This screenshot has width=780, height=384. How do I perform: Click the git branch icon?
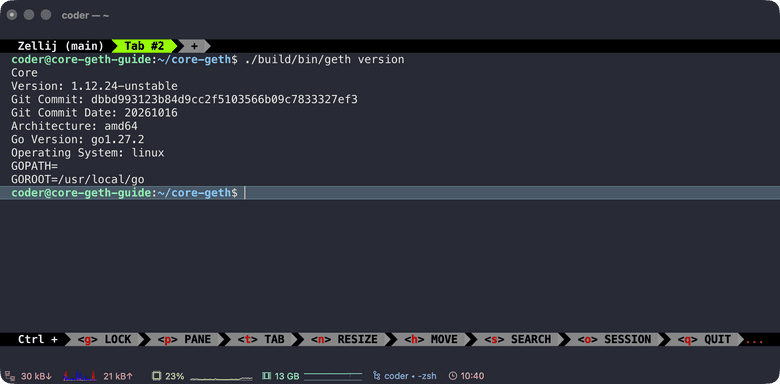pos(377,376)
